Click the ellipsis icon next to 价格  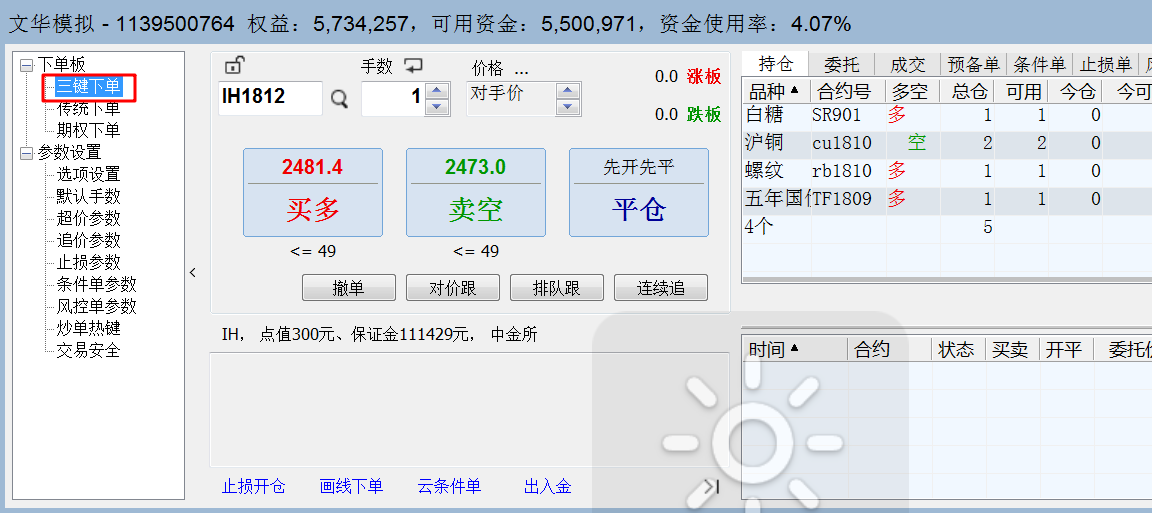point(520,69)
